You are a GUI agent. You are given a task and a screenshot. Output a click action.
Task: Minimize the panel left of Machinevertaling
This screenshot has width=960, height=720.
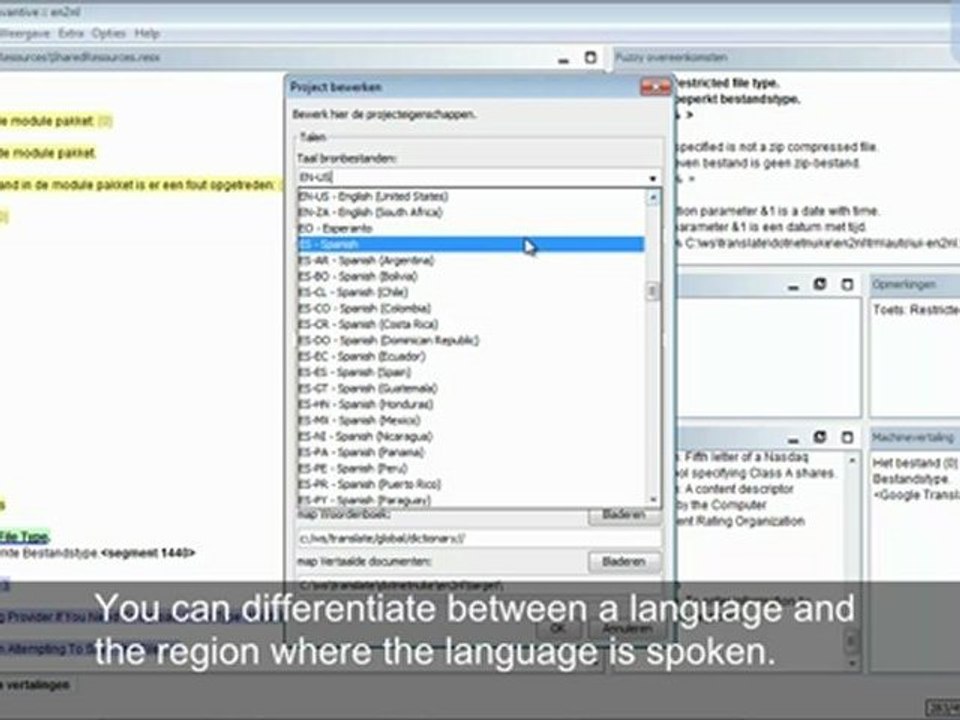793,439
